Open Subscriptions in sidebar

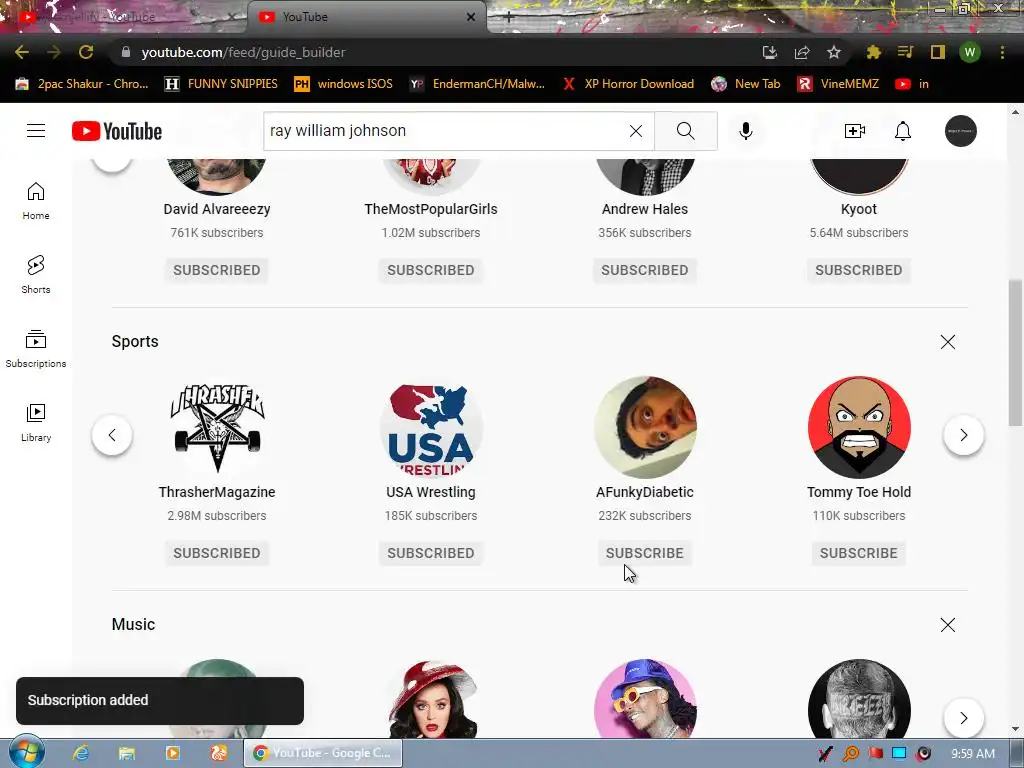pyautogui.click(x=36, y=349)
